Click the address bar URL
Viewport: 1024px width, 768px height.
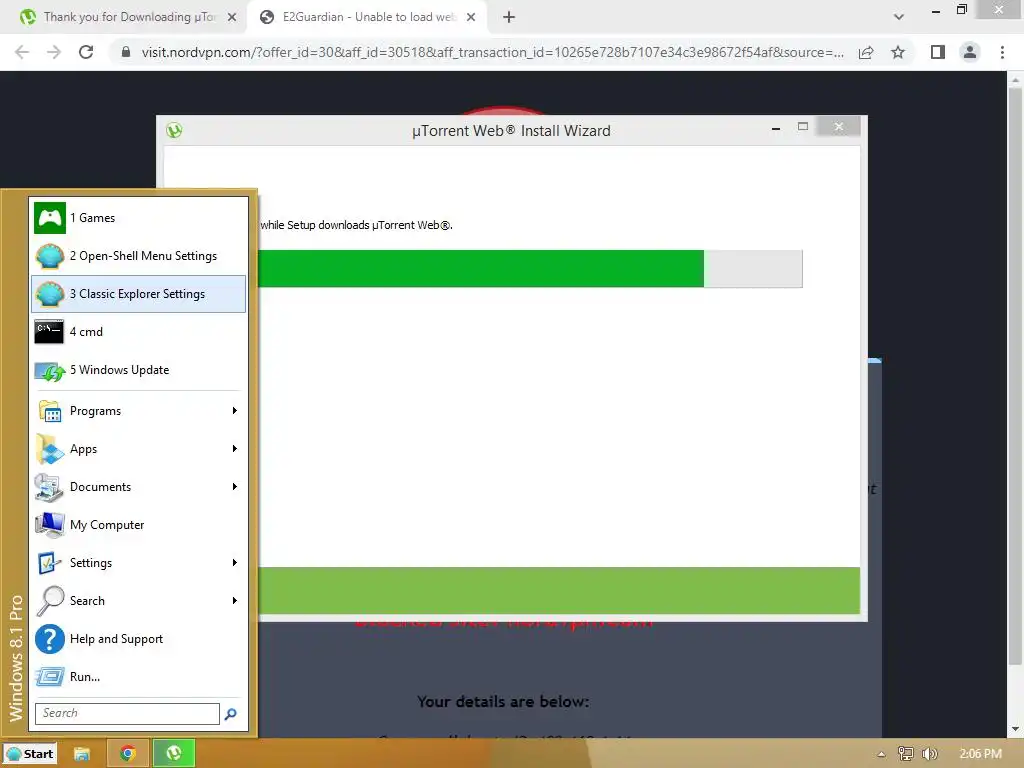[x=492, y=52]
